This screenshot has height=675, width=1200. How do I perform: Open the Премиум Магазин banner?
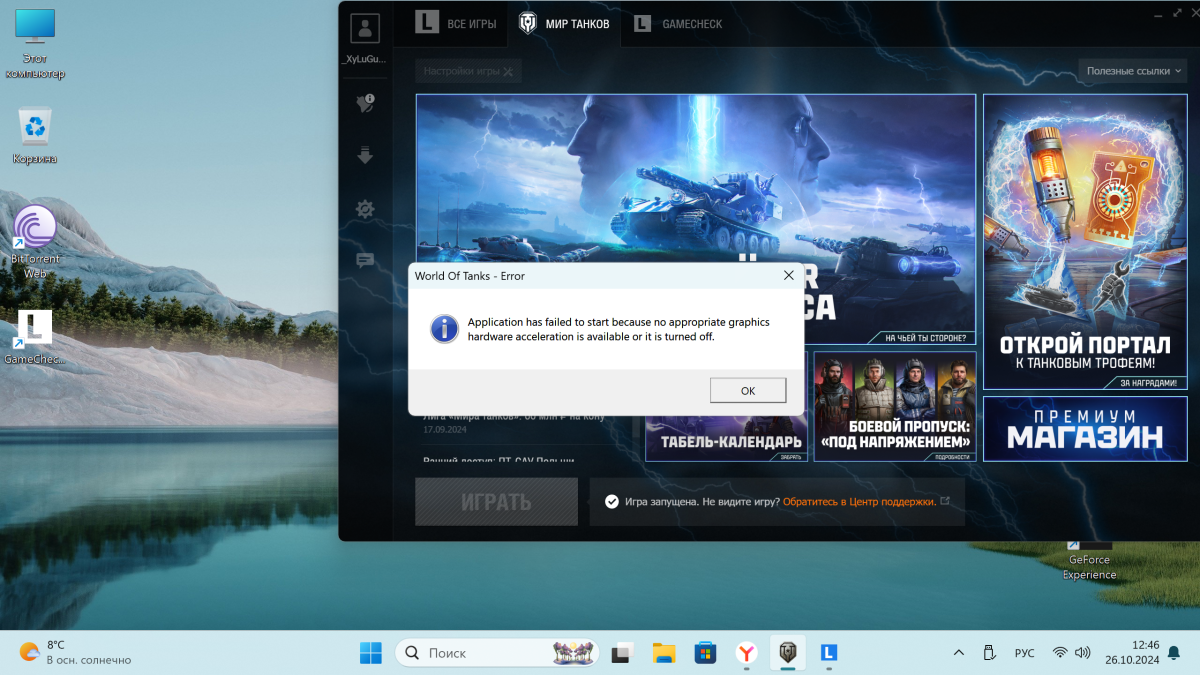[x=1084, y=429]
